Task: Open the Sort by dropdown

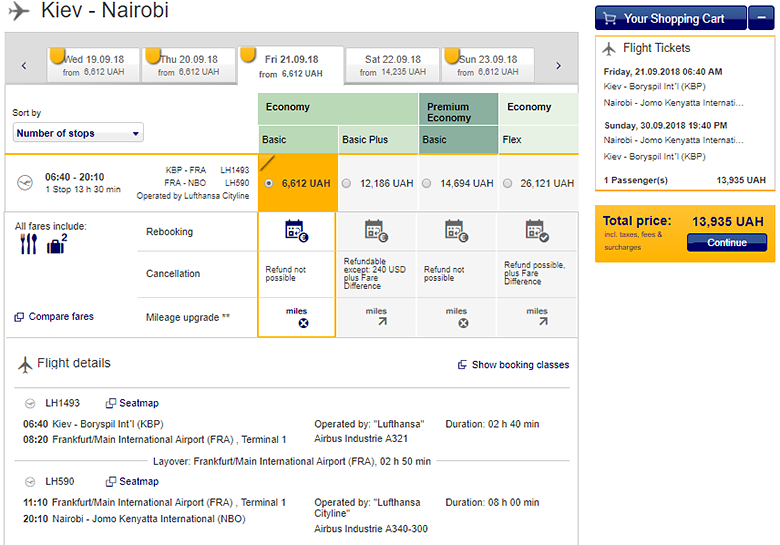Action: tap(78, 133)
